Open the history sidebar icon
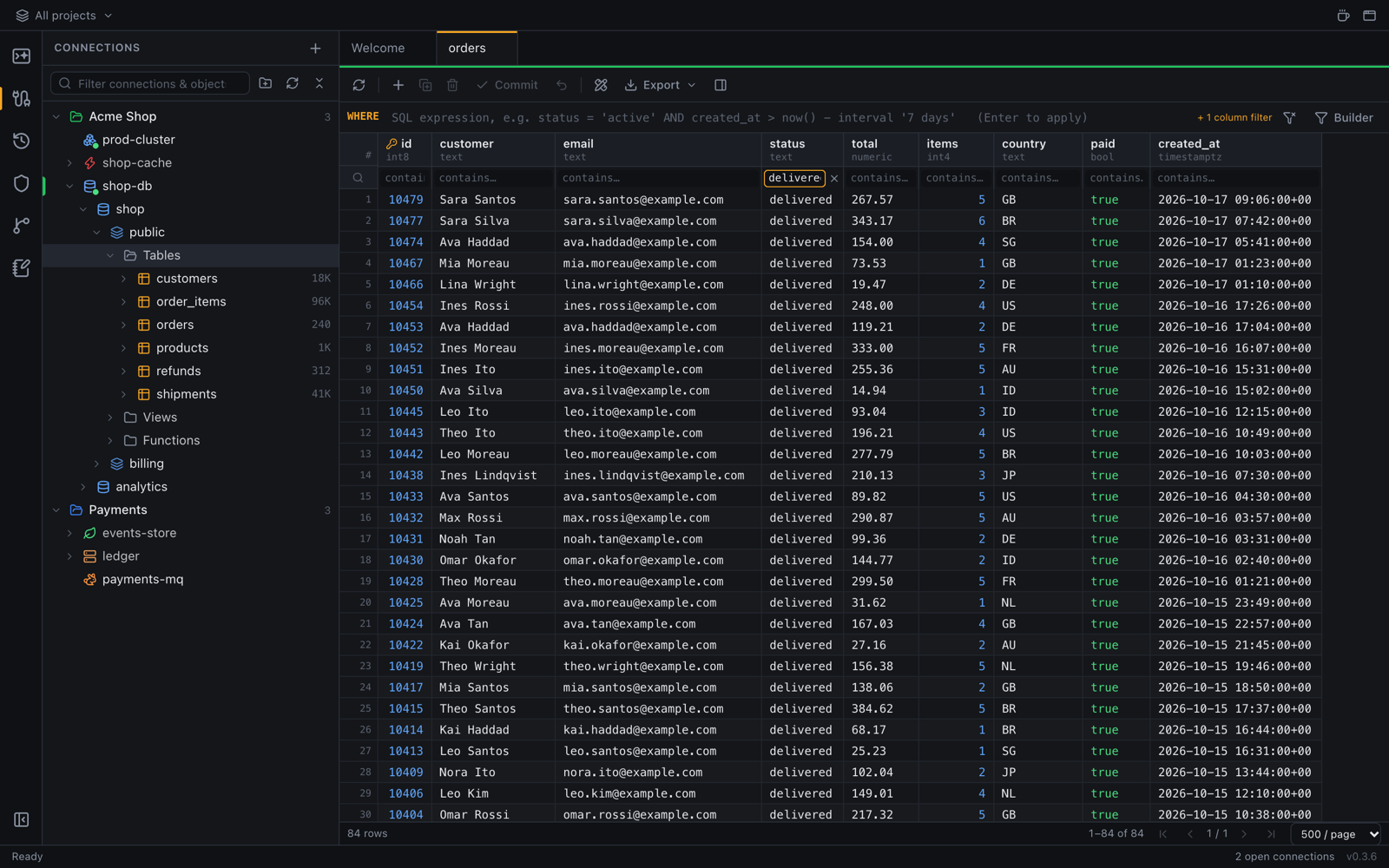The image size is (1389, 868). pos(22,141)
